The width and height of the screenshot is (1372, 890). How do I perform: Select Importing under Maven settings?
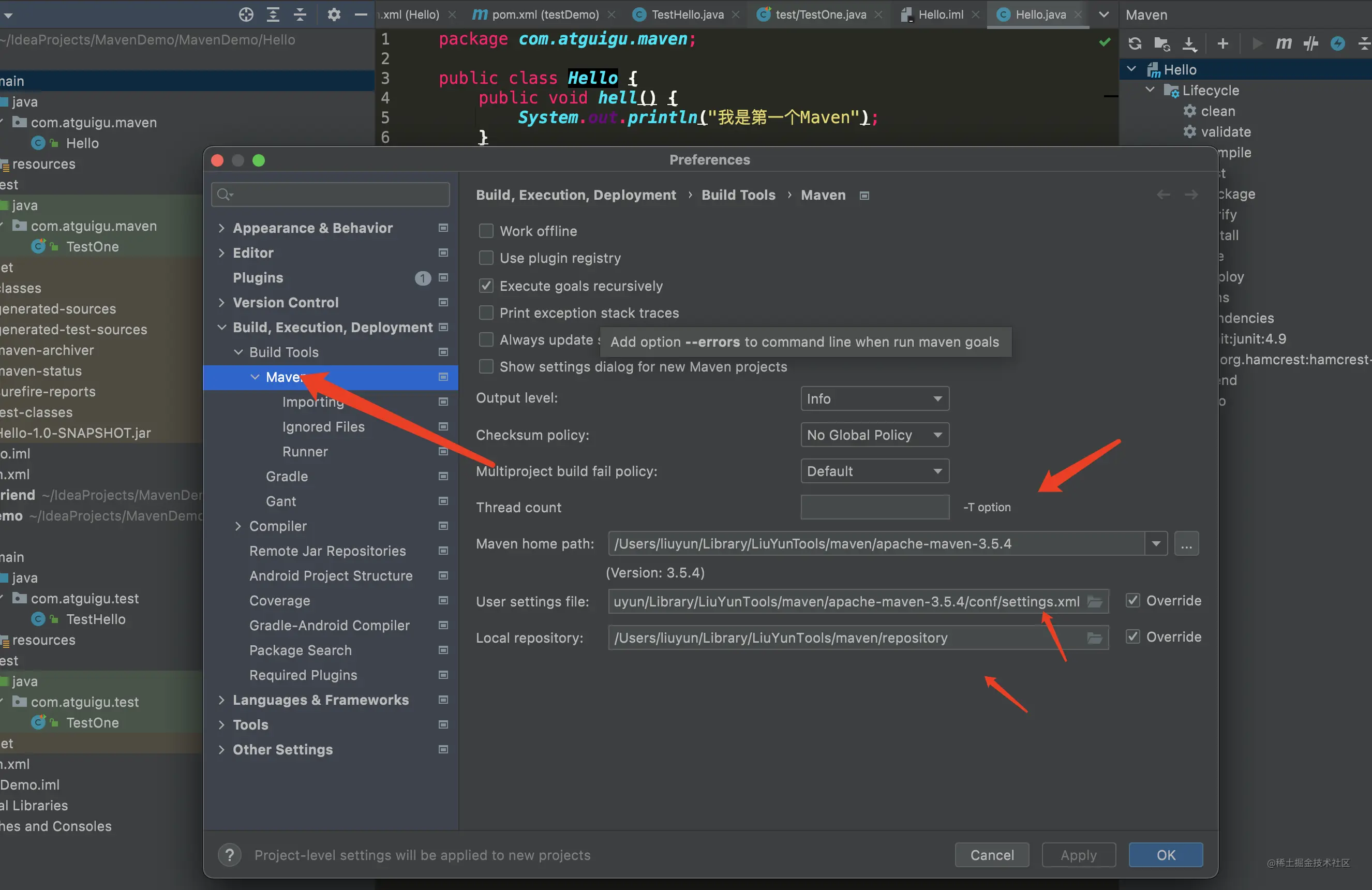pos(313,402)
